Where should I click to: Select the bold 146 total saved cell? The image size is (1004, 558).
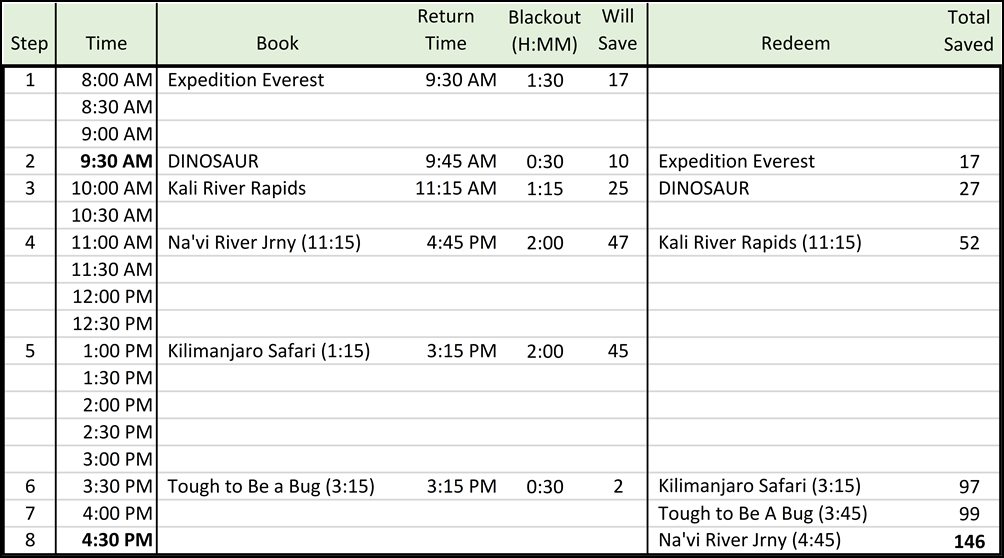click(969, 541)
